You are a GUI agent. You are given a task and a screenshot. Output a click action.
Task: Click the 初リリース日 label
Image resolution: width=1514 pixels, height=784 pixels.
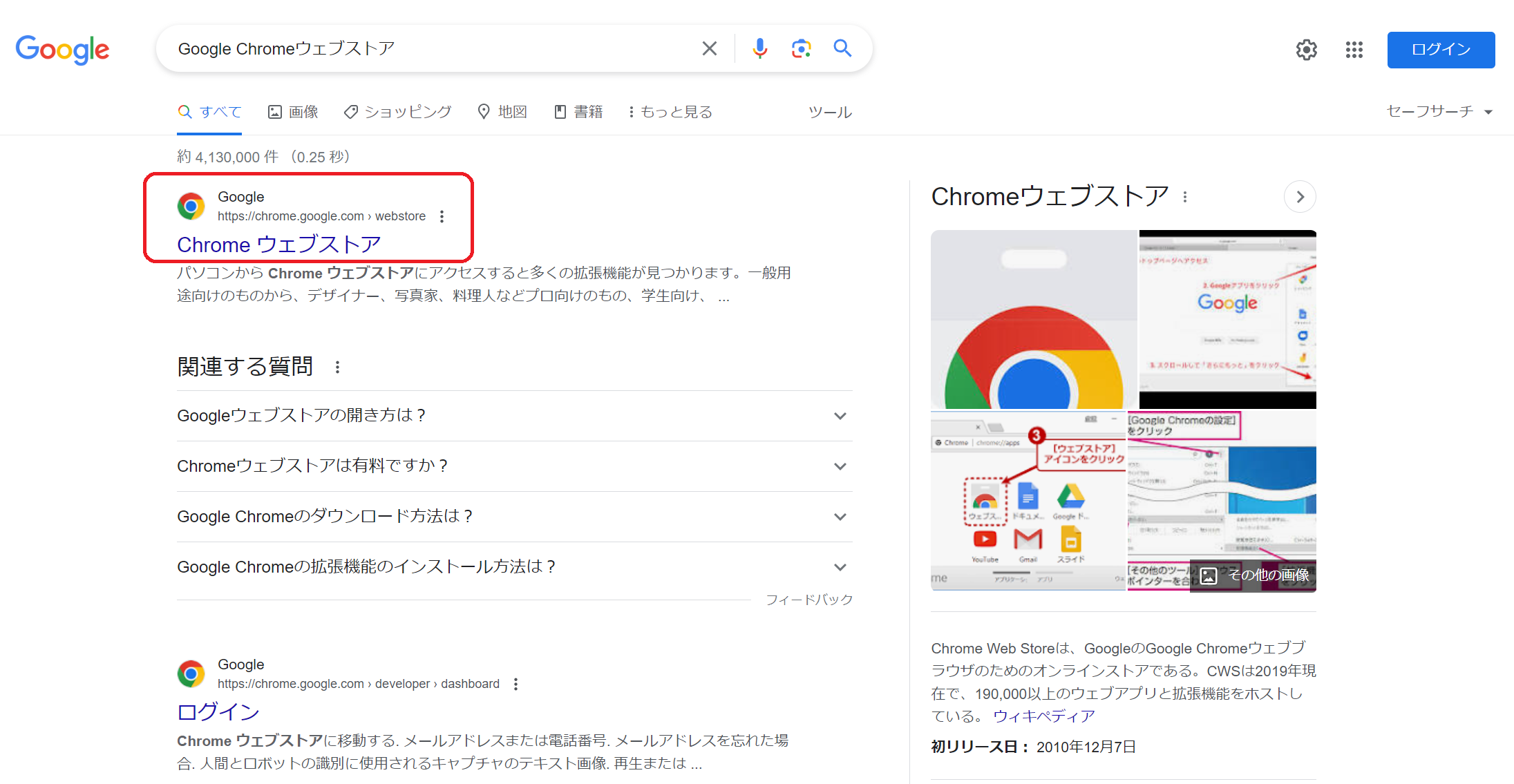[x=980, y=747]
